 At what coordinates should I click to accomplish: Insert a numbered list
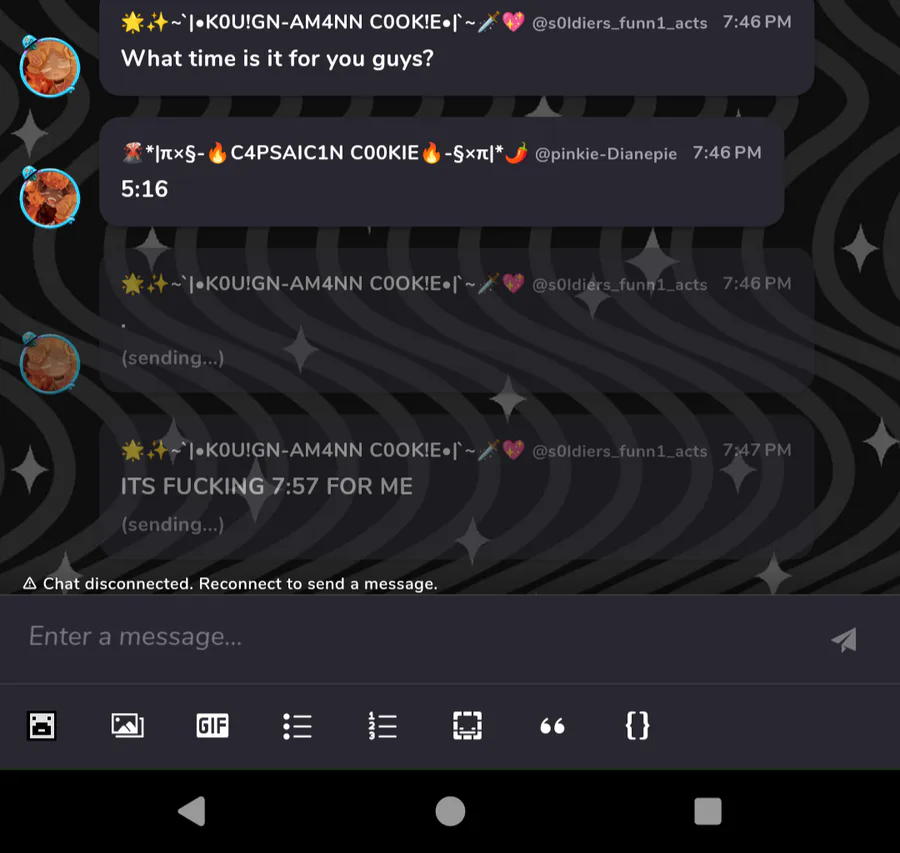382,726
